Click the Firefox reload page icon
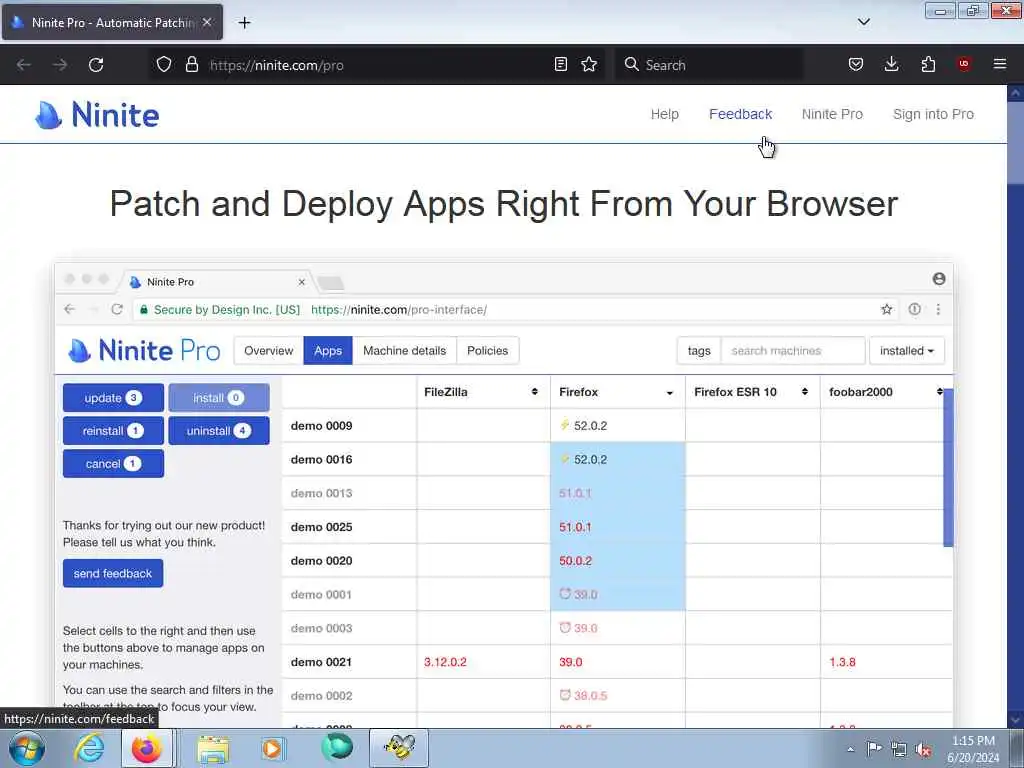 [96, 65]
